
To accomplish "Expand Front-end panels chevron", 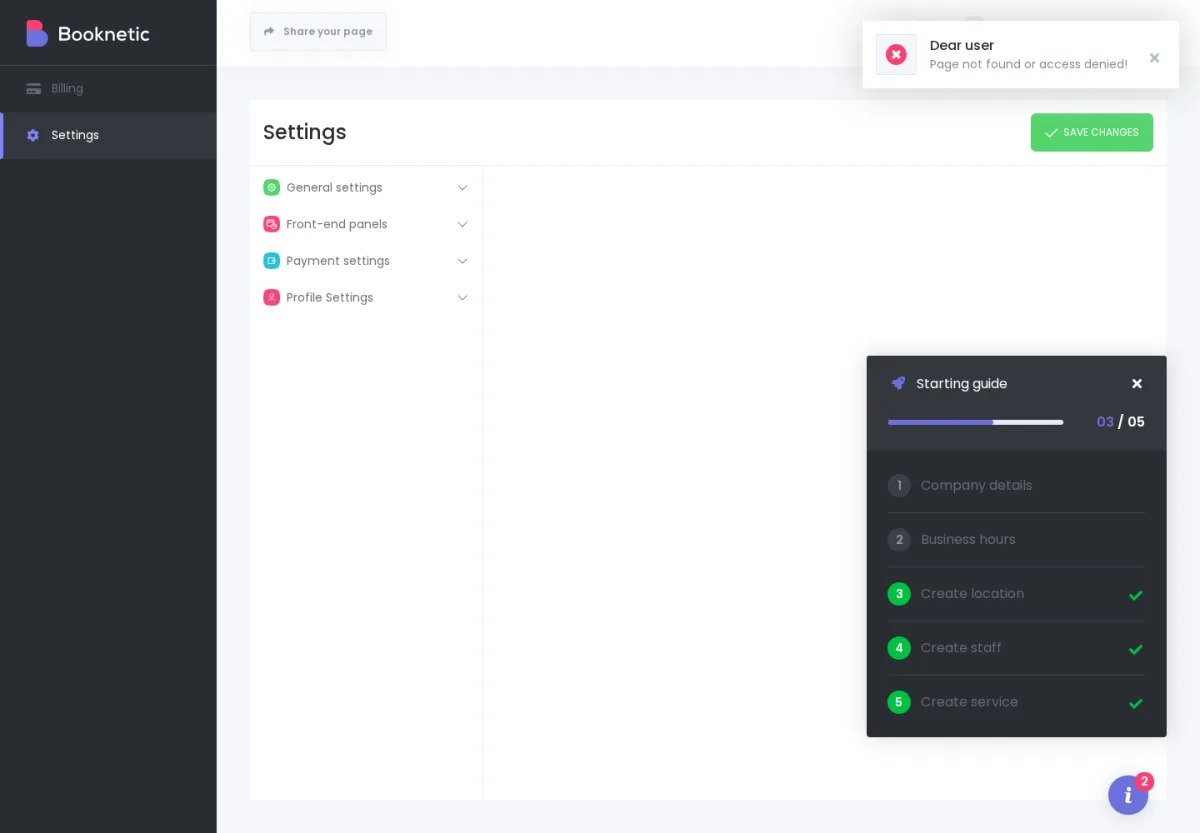I will pyautogui.click(x=462, y=224).
